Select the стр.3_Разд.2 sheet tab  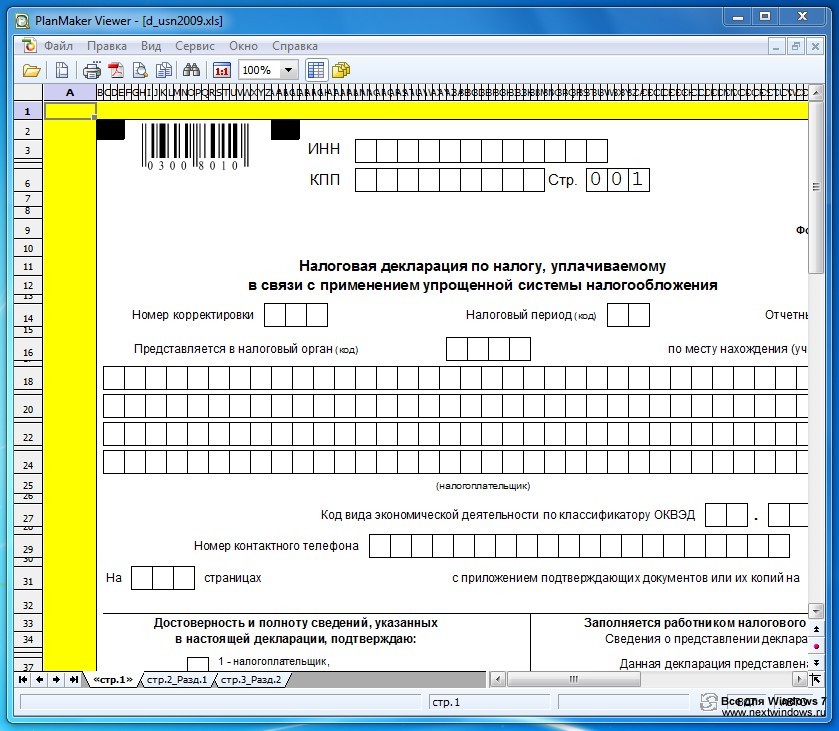(250, 680)
